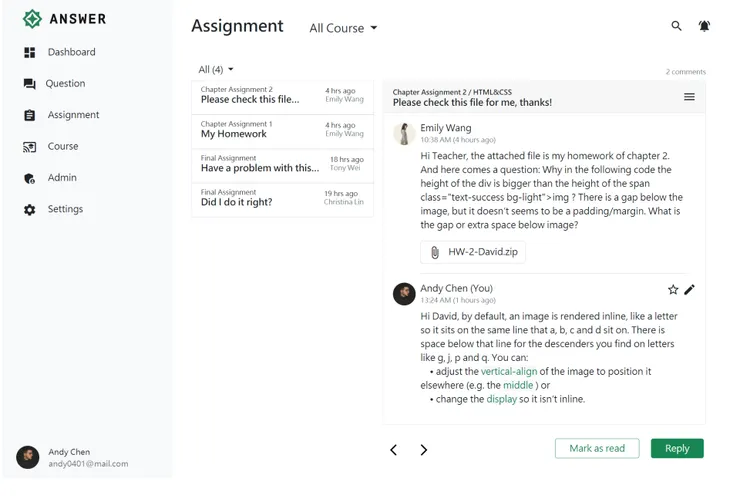Click Emily Wang's avatar thumbnail
The image size is (740, 496).
point(404,134)
